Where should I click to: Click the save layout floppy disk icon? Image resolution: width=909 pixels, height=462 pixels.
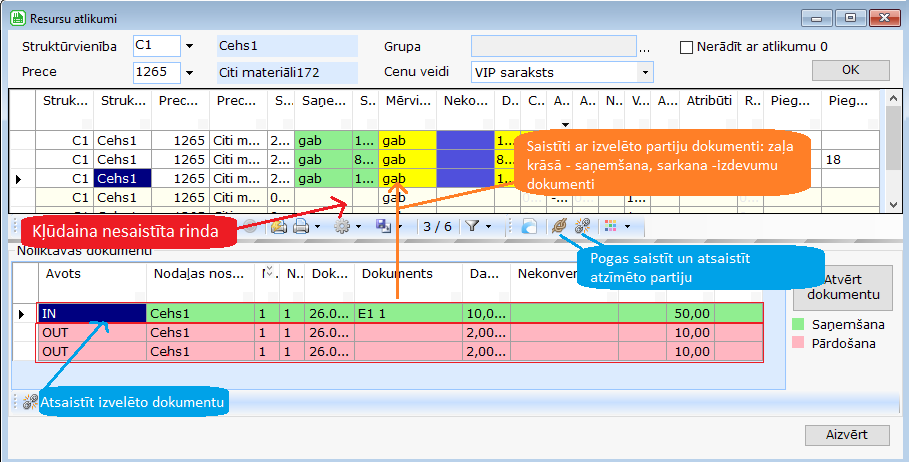tap(383, 227)
